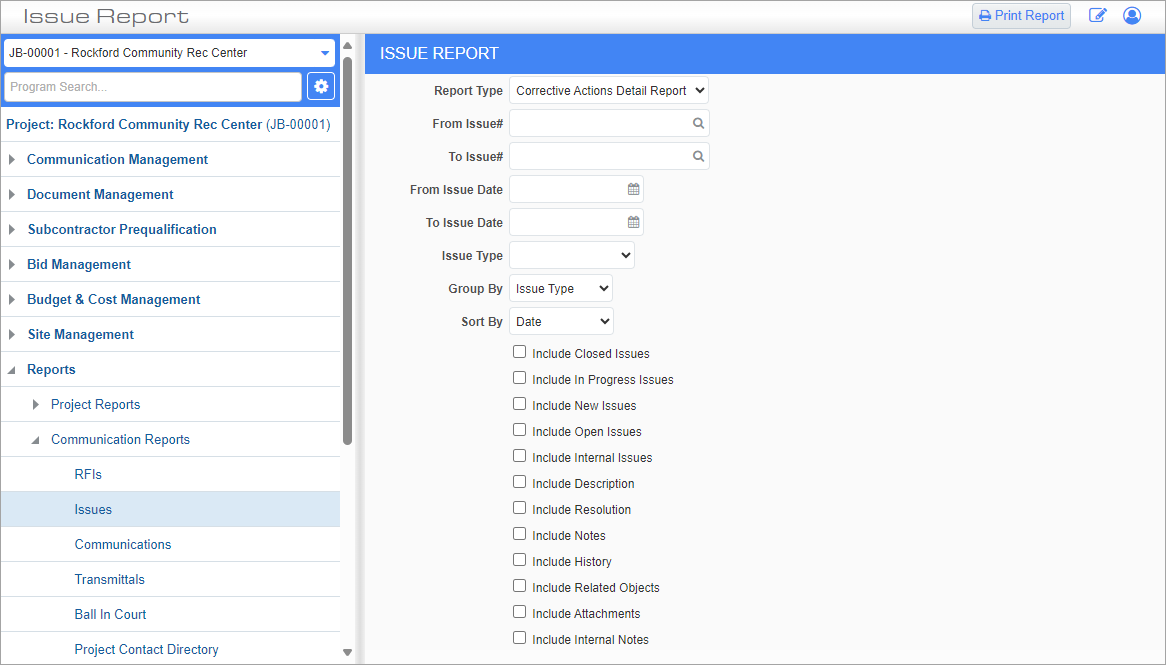
Task: Select the RFIs report item
Action: tap(87, 474)
